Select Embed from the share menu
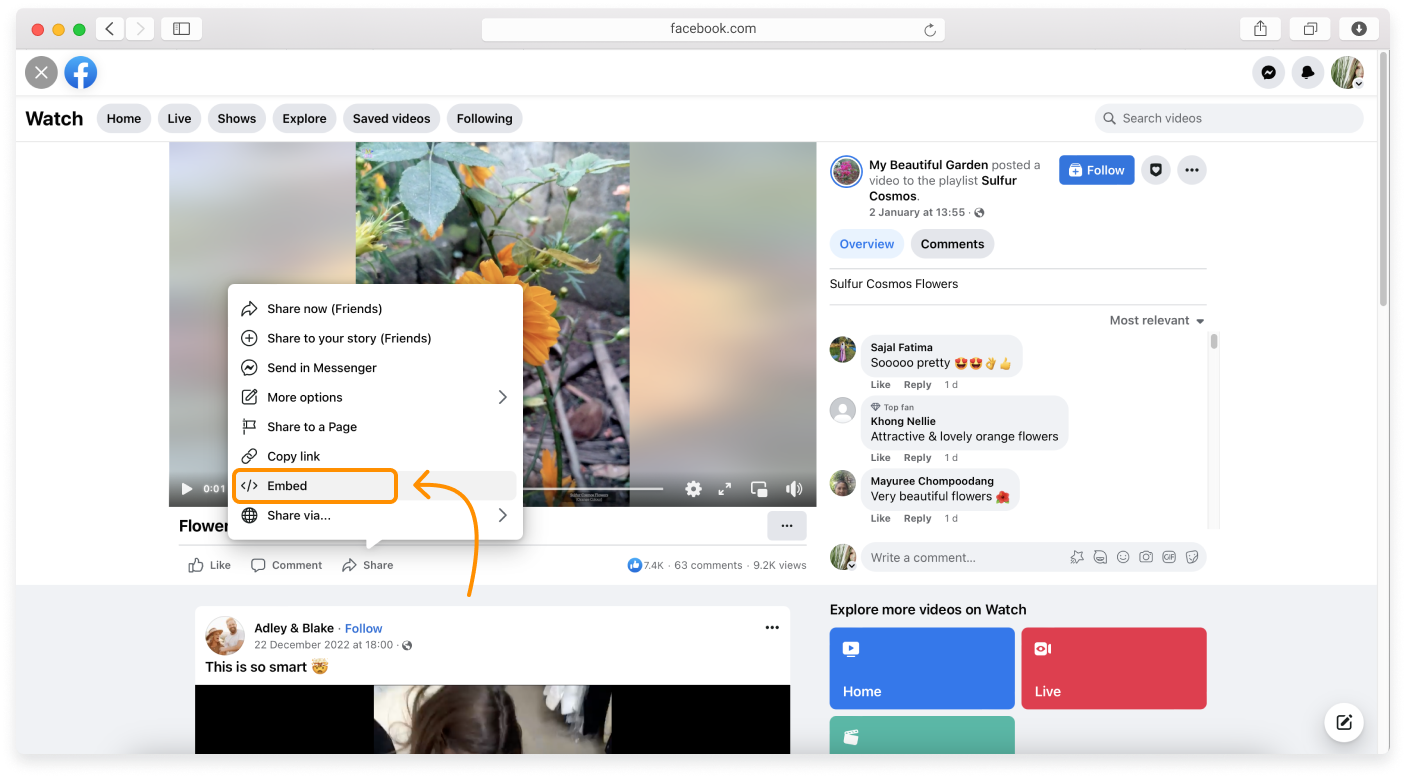The width and height of the screenshot is (1406, 778). (x=315, y=486)
